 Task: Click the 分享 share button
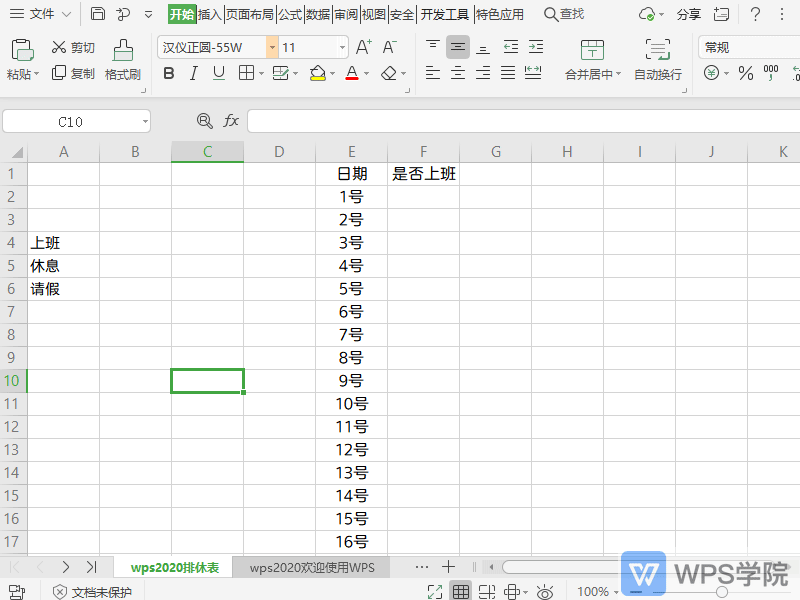691,14
